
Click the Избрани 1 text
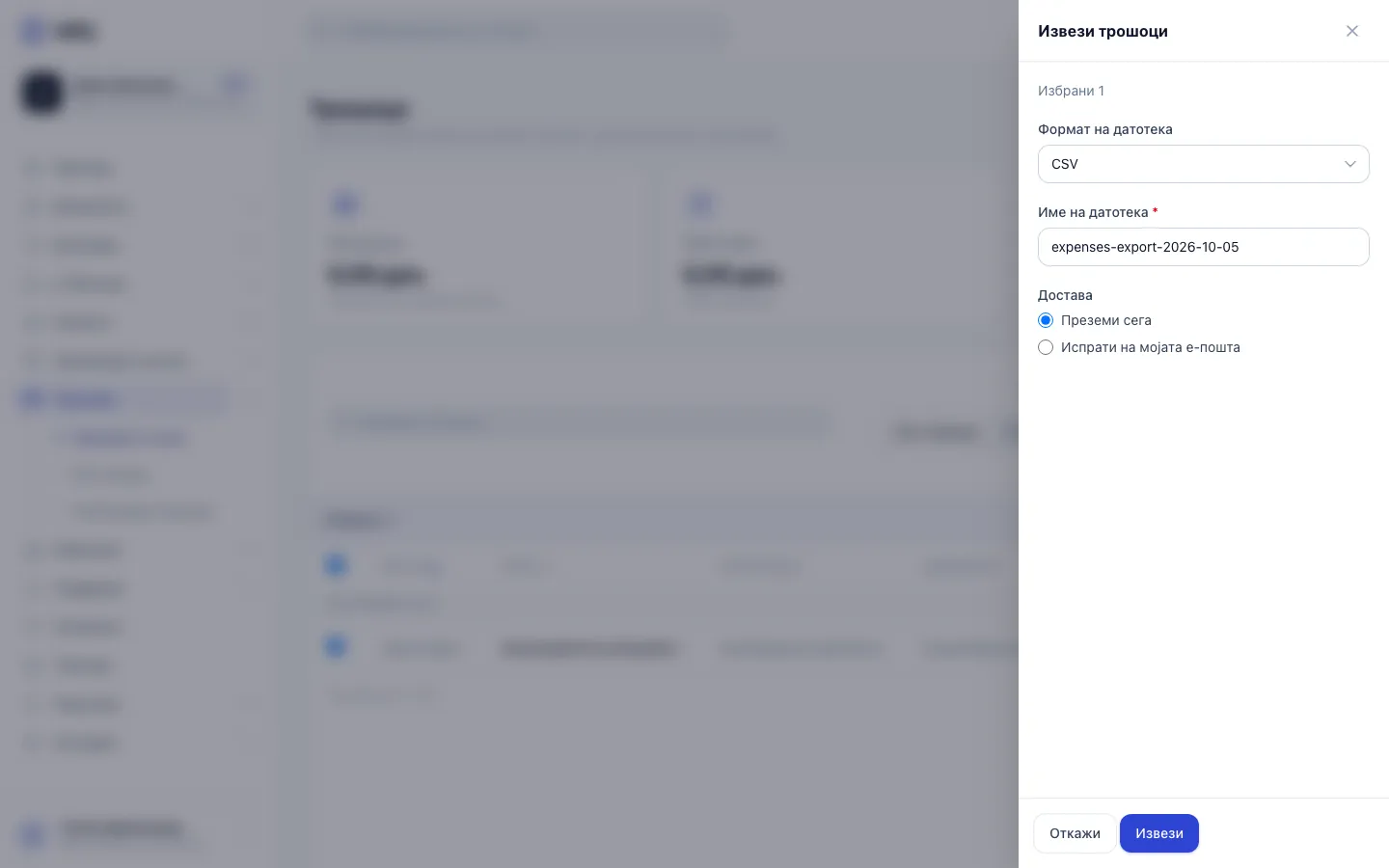point(1071,91)
